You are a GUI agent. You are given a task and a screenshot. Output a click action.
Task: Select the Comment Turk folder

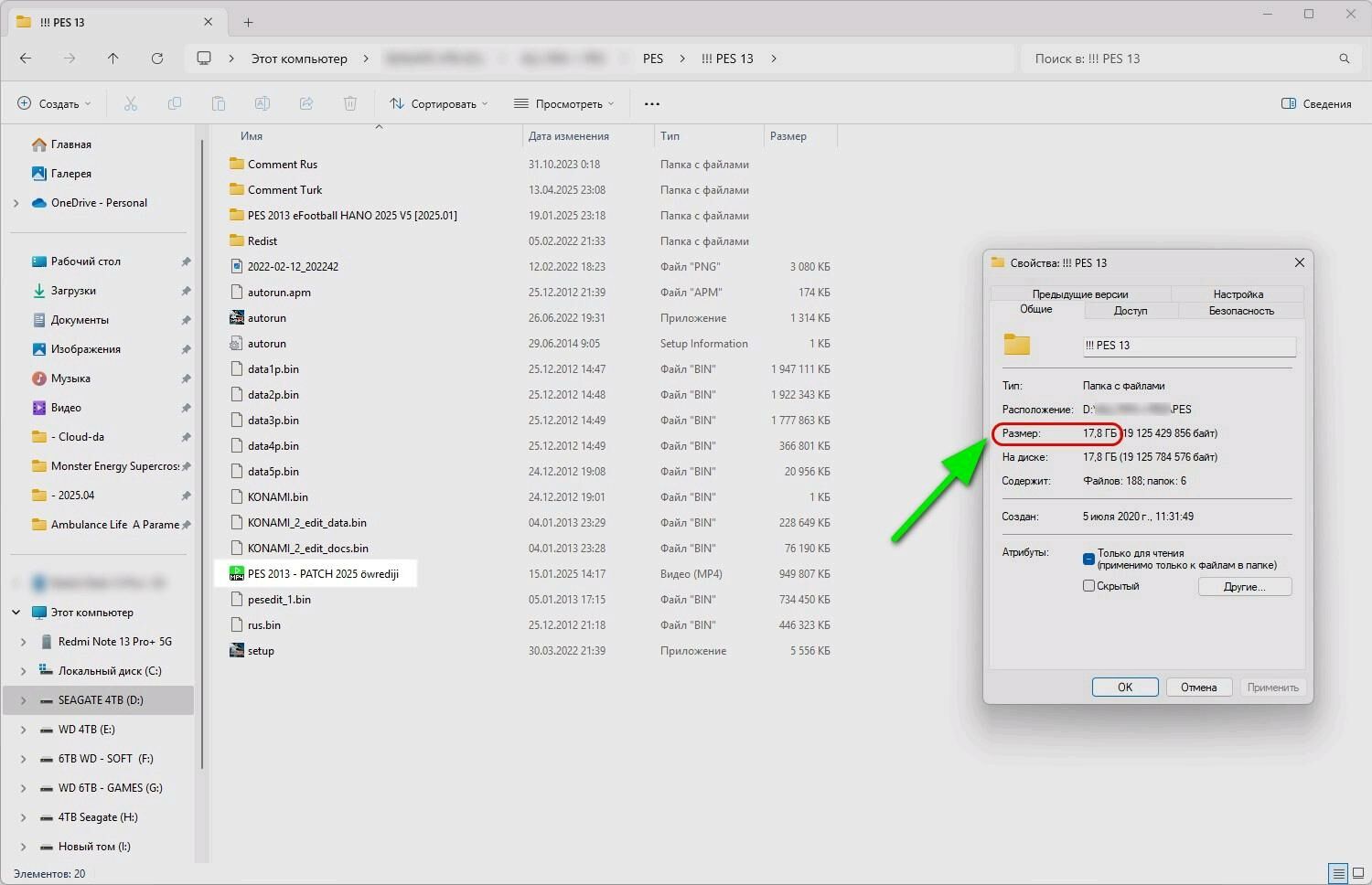pos(284,190)
